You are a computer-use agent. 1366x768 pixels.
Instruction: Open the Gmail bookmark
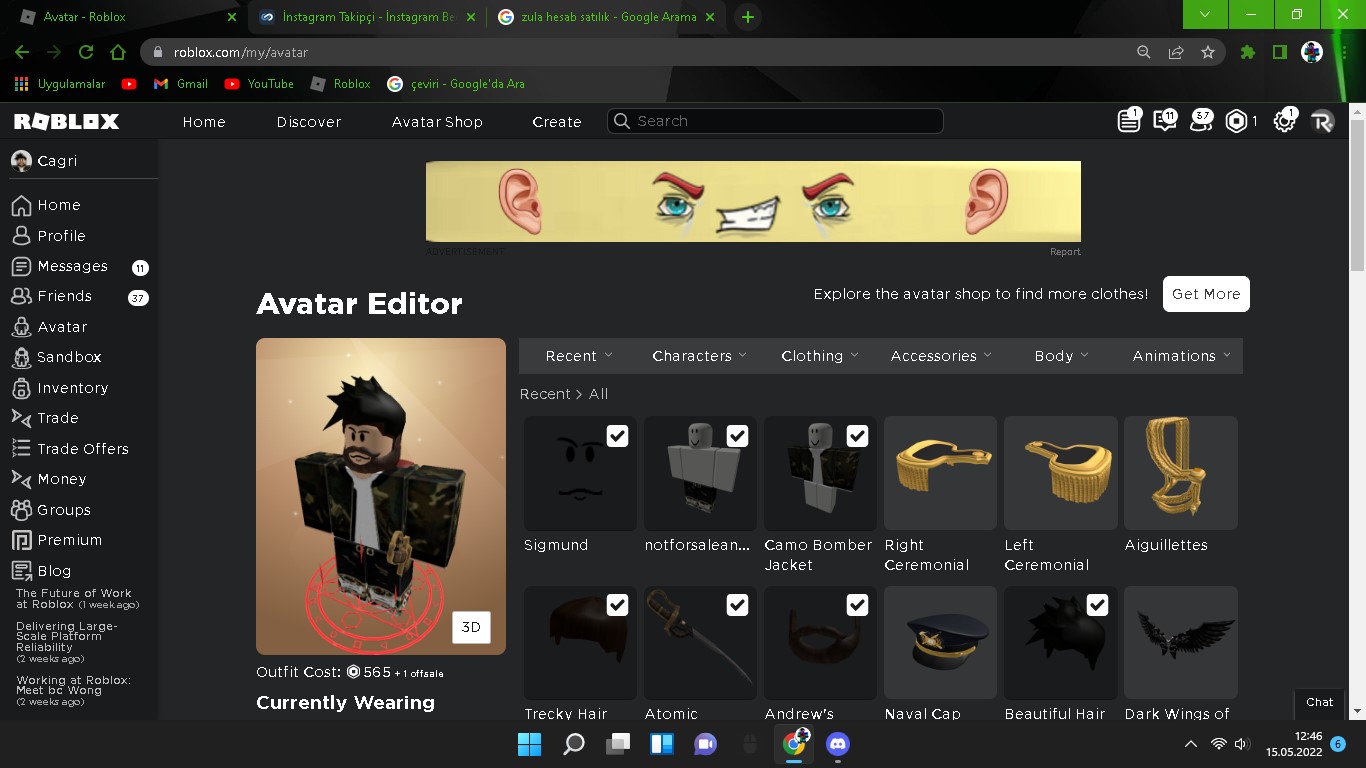(181, 84)
